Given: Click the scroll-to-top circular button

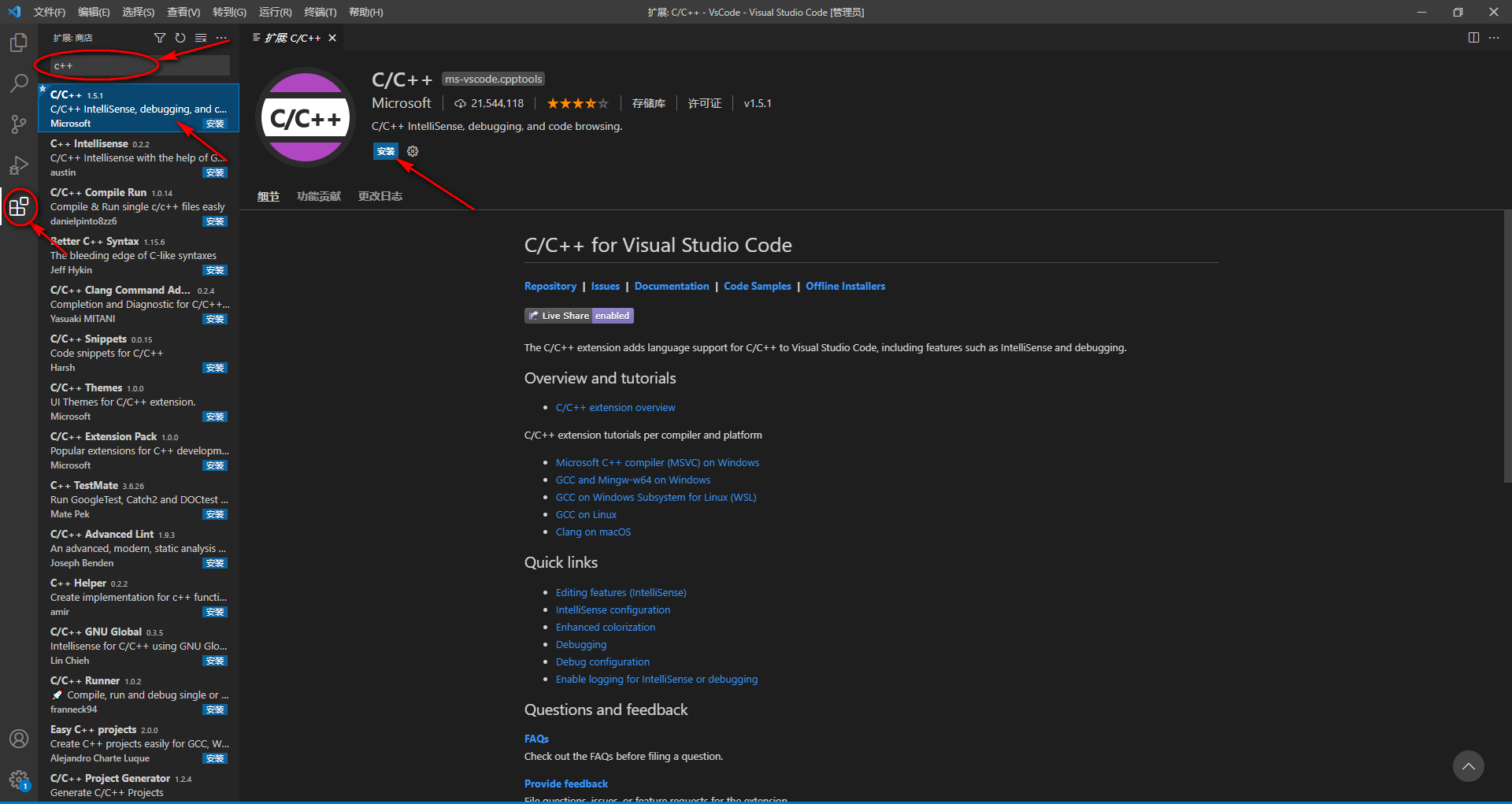Looking at the screenshot, I should pyautogui.click(x=1468, y=765).
